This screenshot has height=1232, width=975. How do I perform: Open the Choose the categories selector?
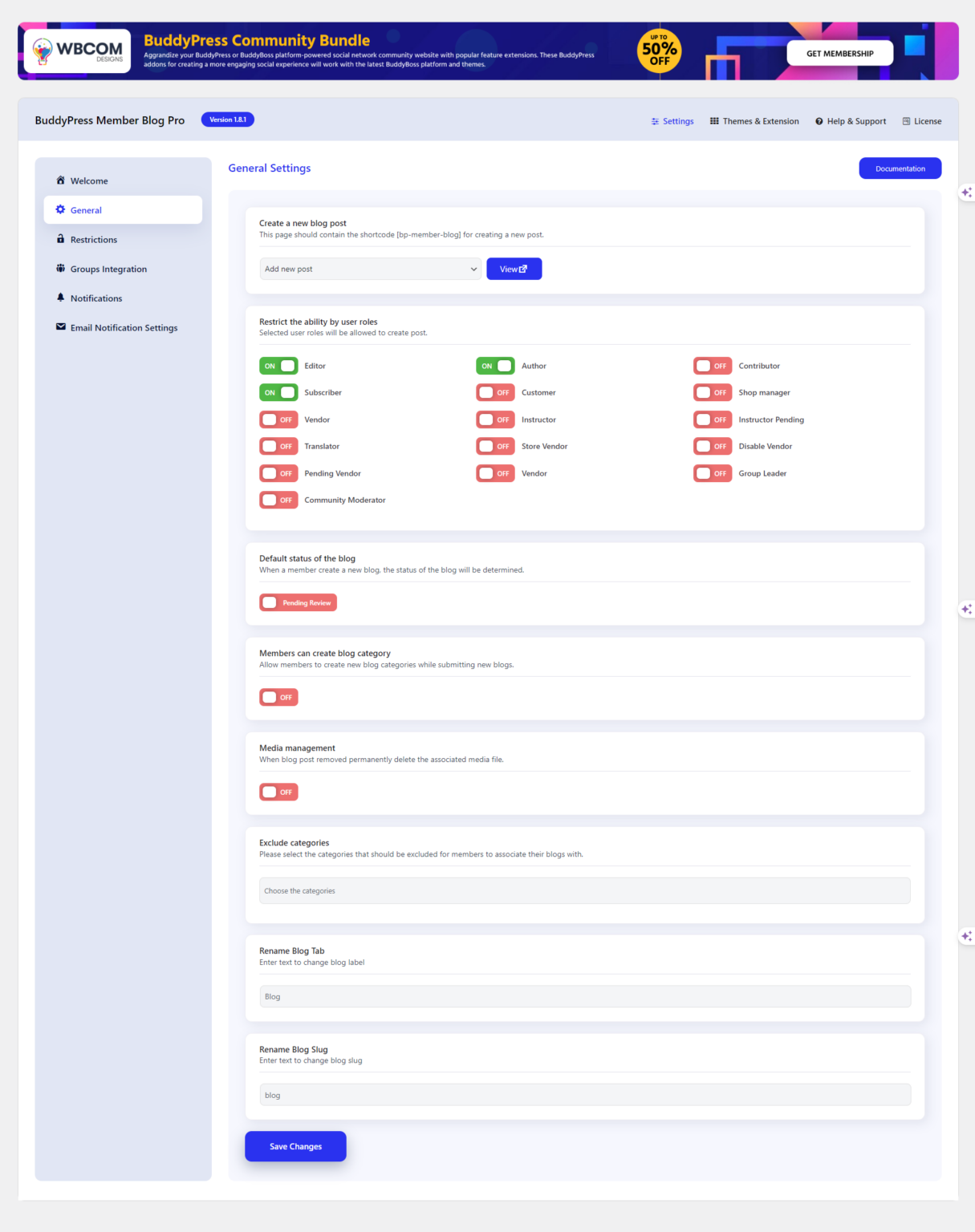(x=584, y=890)
